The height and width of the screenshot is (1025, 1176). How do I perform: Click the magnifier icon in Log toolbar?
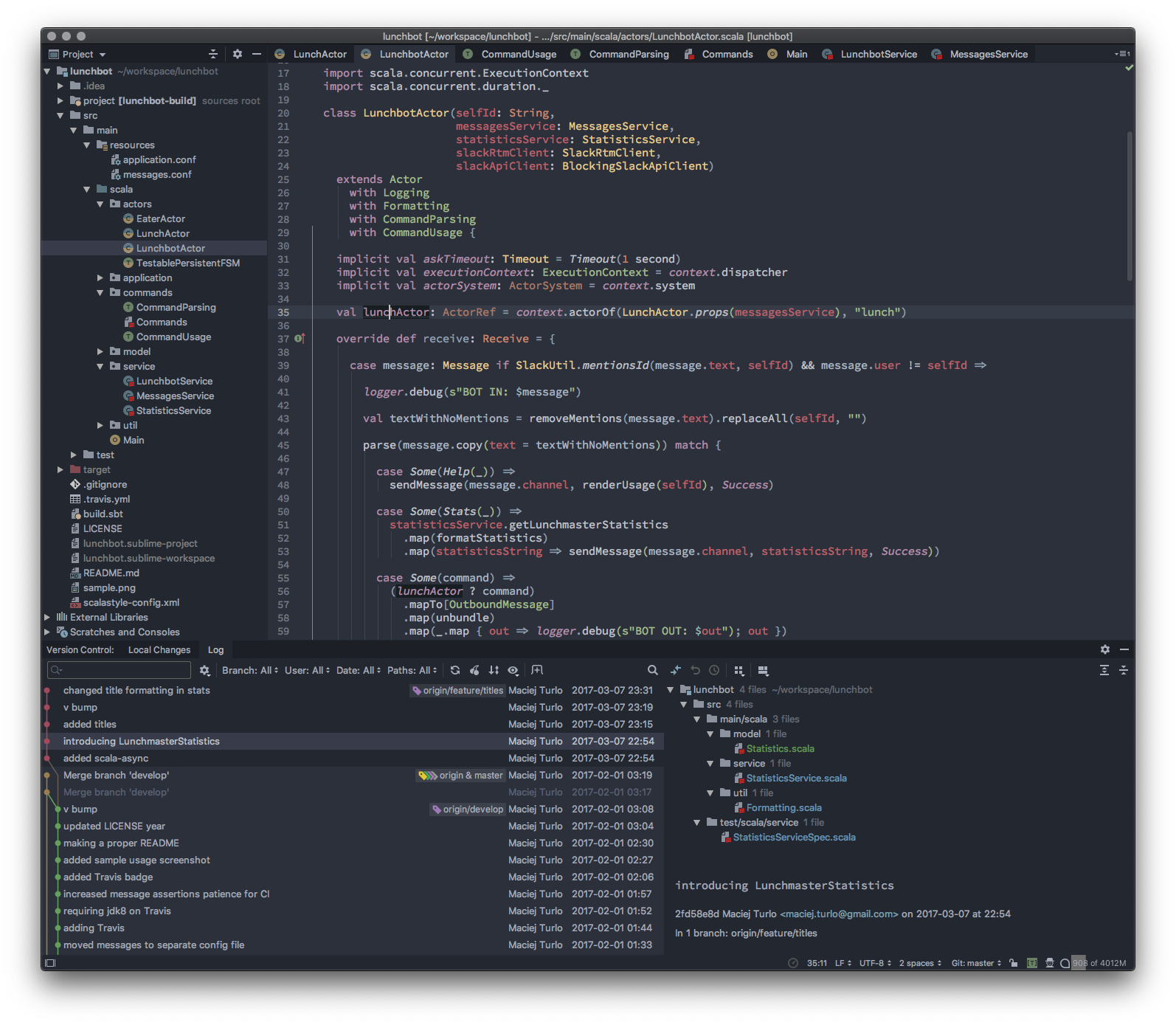(x=652, y=670)
